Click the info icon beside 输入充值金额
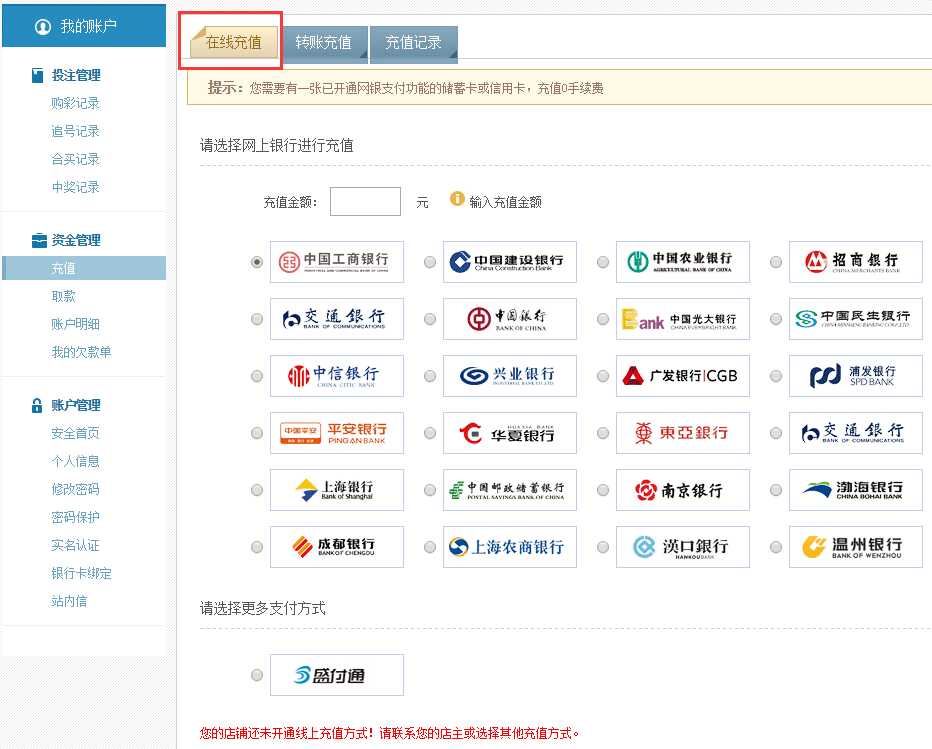 pos(457,199)
